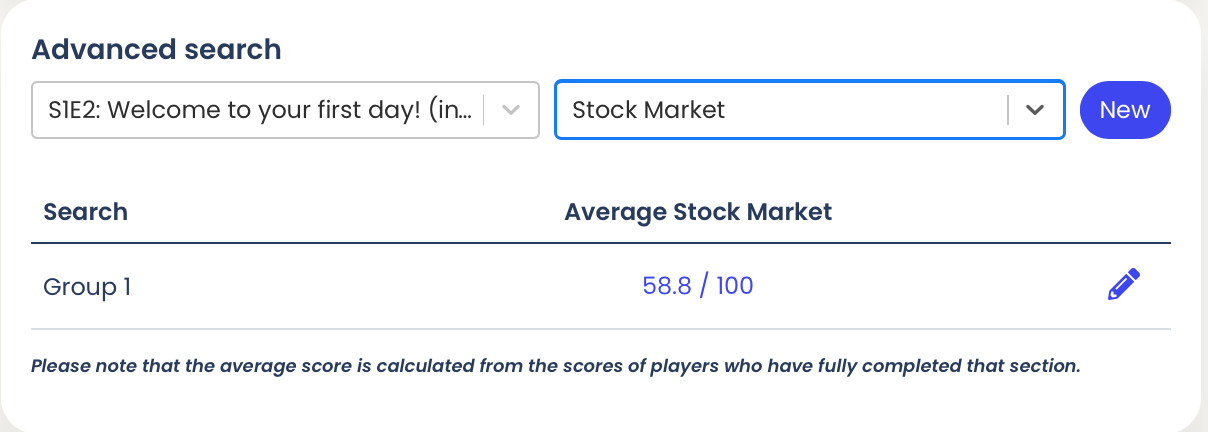Edit Group 1 with the pencil icon
The width and height of the screenshot is (1208, 432).
click(x=1124, y=285)
